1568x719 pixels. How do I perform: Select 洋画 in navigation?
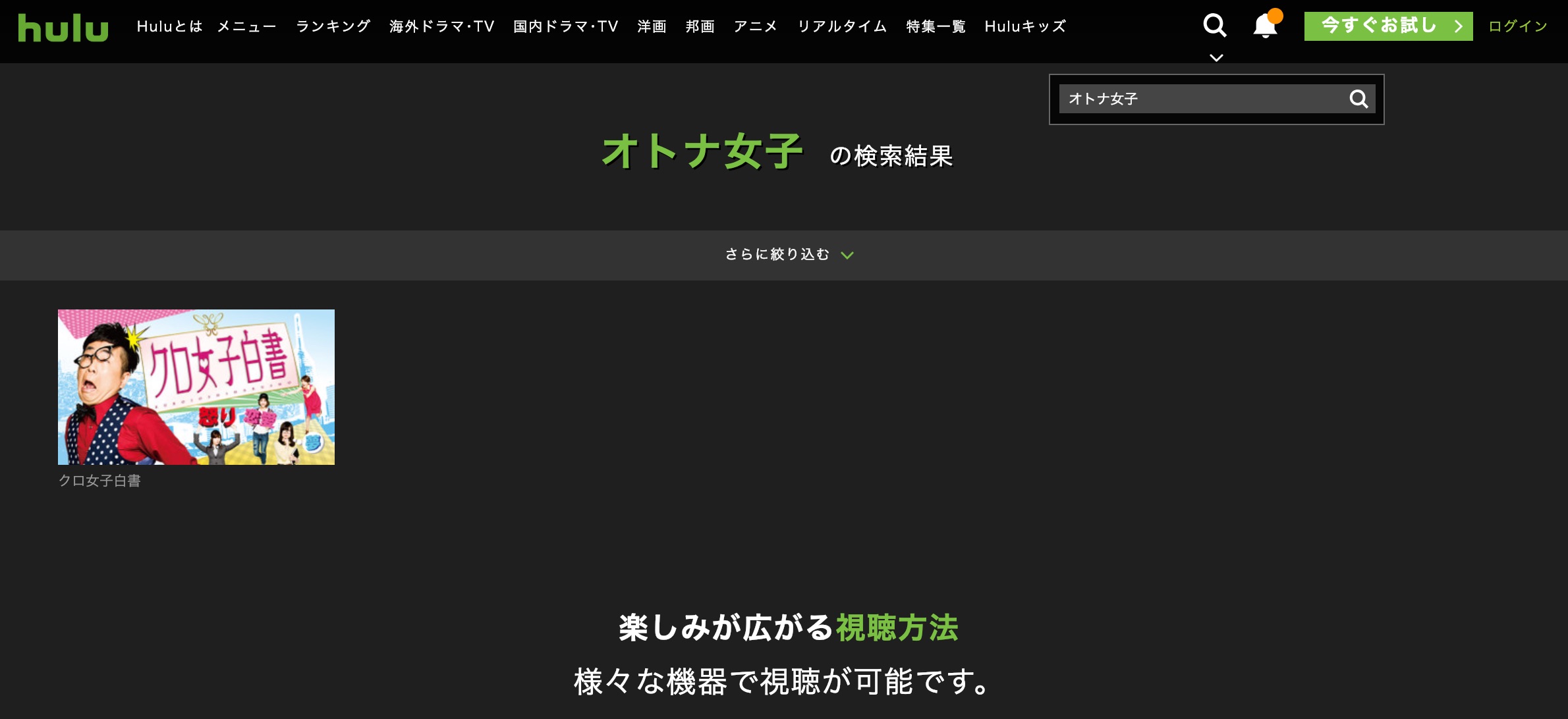652,26
